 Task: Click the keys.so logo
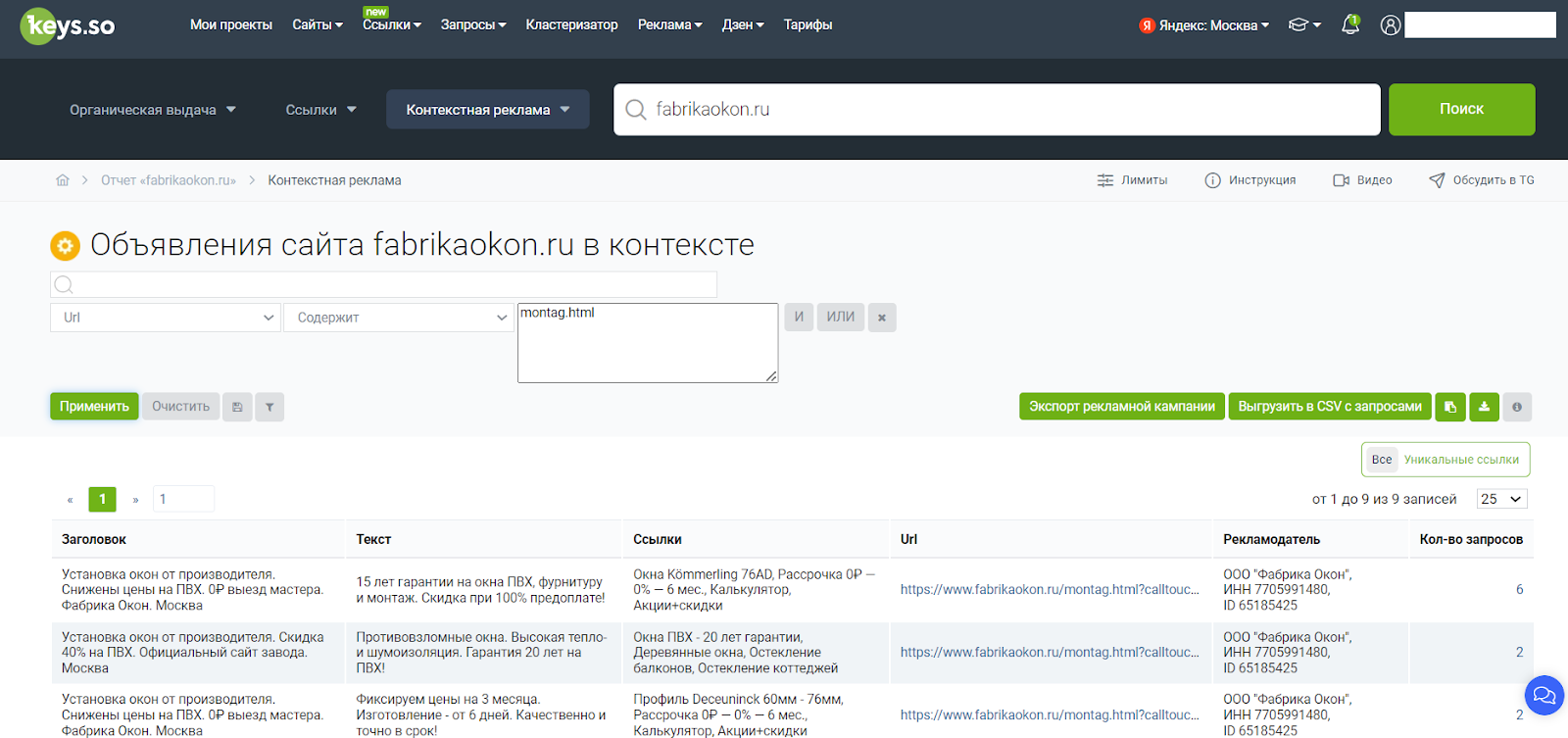(68, 25)
